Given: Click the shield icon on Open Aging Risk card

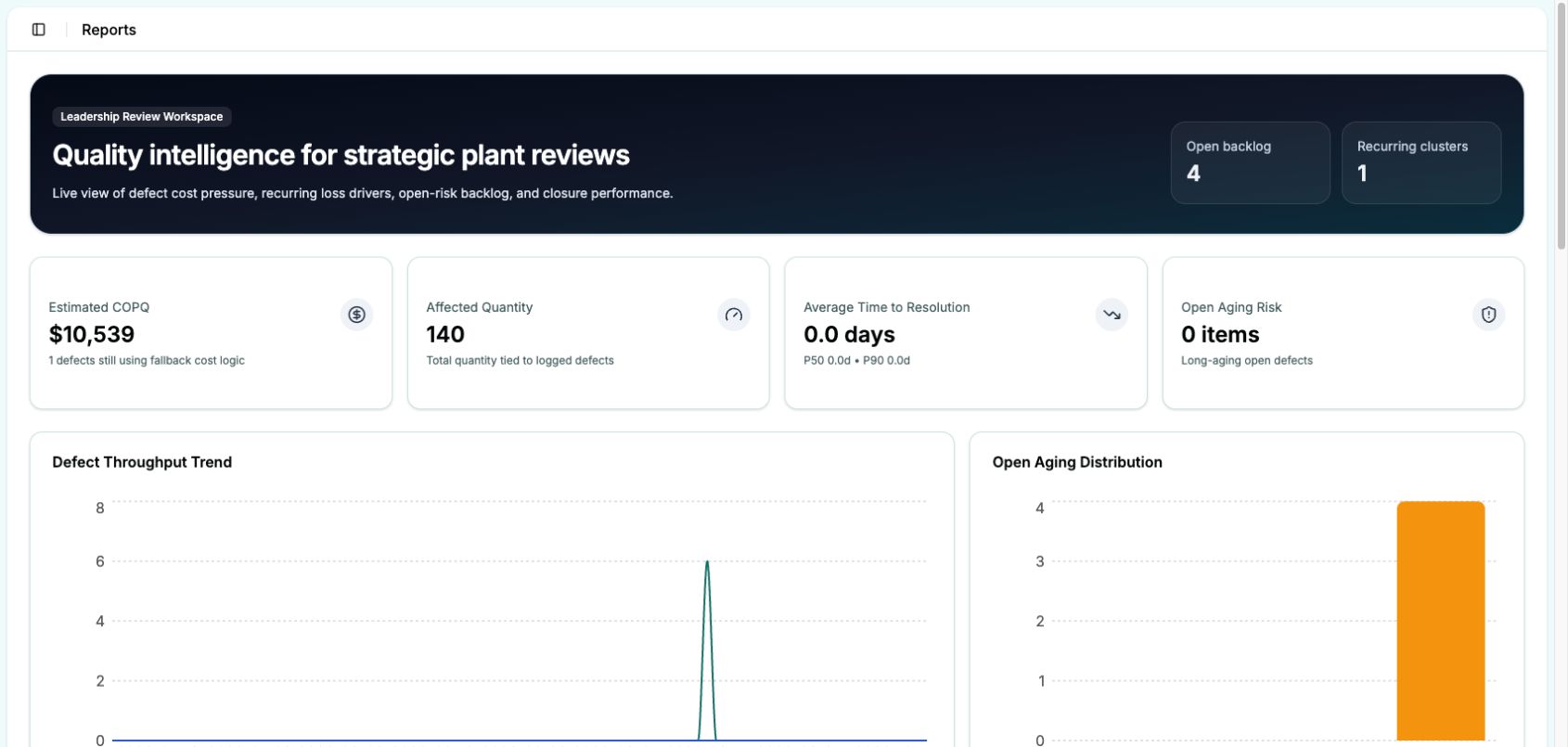Looking at the screenshot, I should 1489,315.
